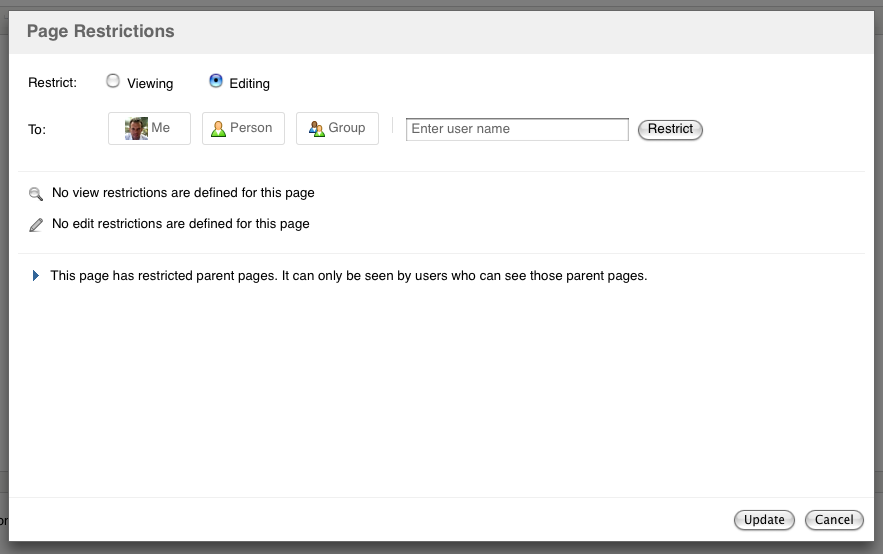Click the Update button
Screen dimensions: 883x554
(x=764, y=520)
